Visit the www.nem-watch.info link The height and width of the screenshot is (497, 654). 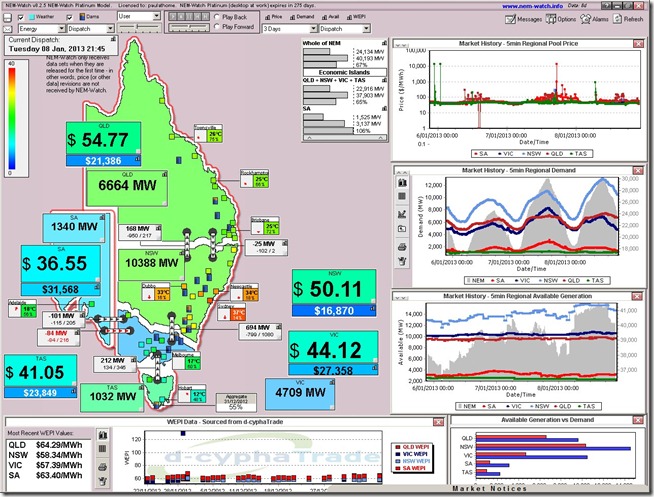pos(532,6)
